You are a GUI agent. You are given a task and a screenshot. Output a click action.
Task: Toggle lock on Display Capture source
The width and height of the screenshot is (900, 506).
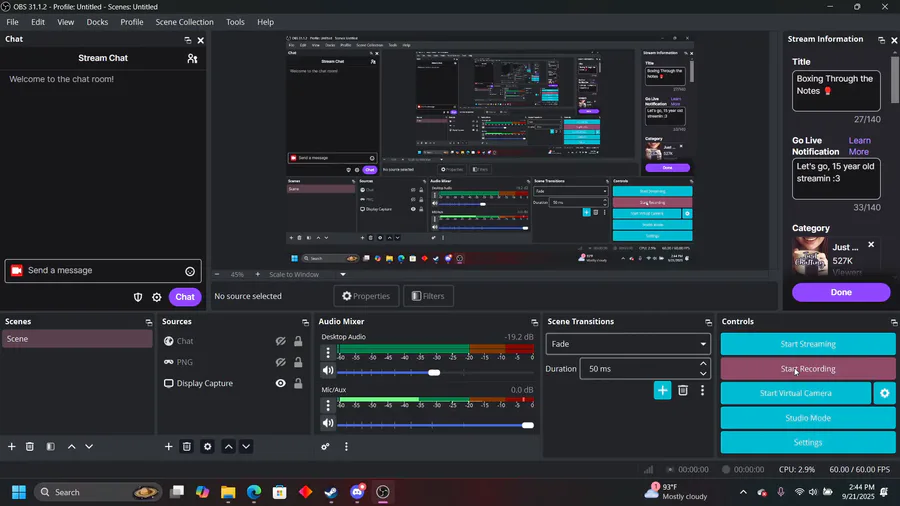tap(298, 383)
